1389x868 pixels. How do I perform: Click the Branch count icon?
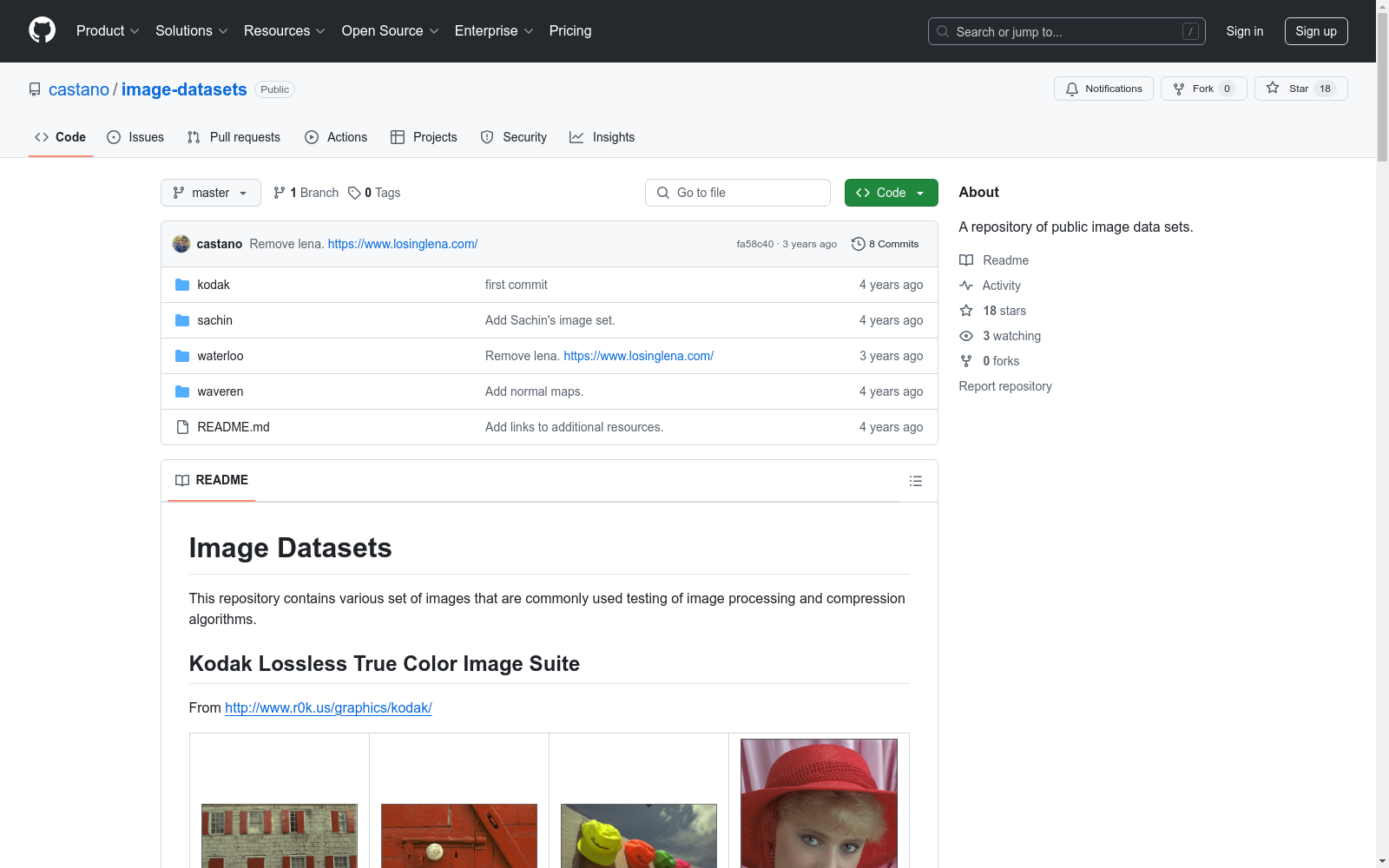[x=280, y=193]
